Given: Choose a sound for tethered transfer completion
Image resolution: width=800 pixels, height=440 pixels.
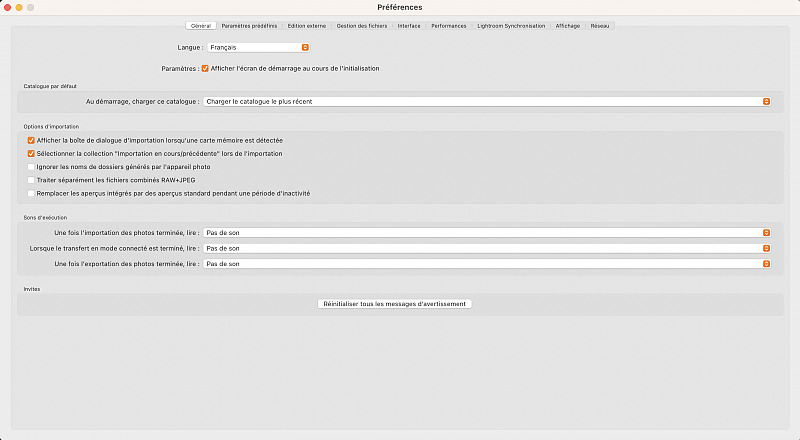Looking at the screenshot, I should point(487,248).
